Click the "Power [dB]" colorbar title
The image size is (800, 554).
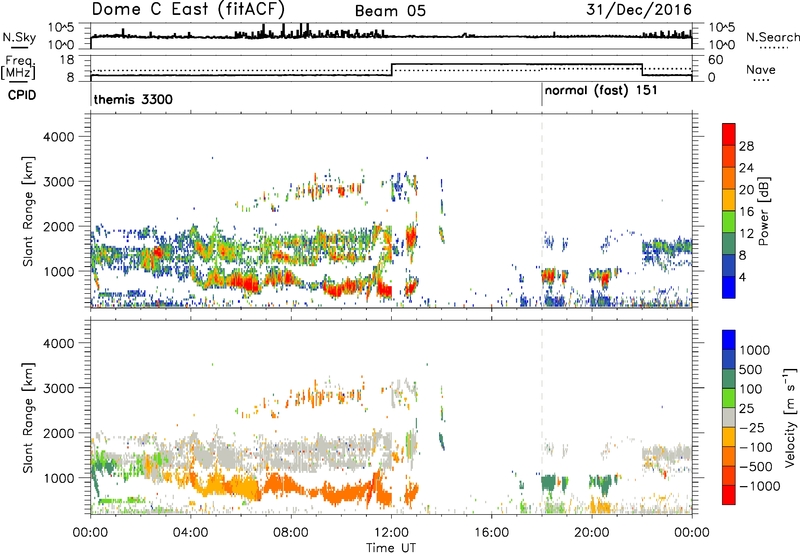763,211
